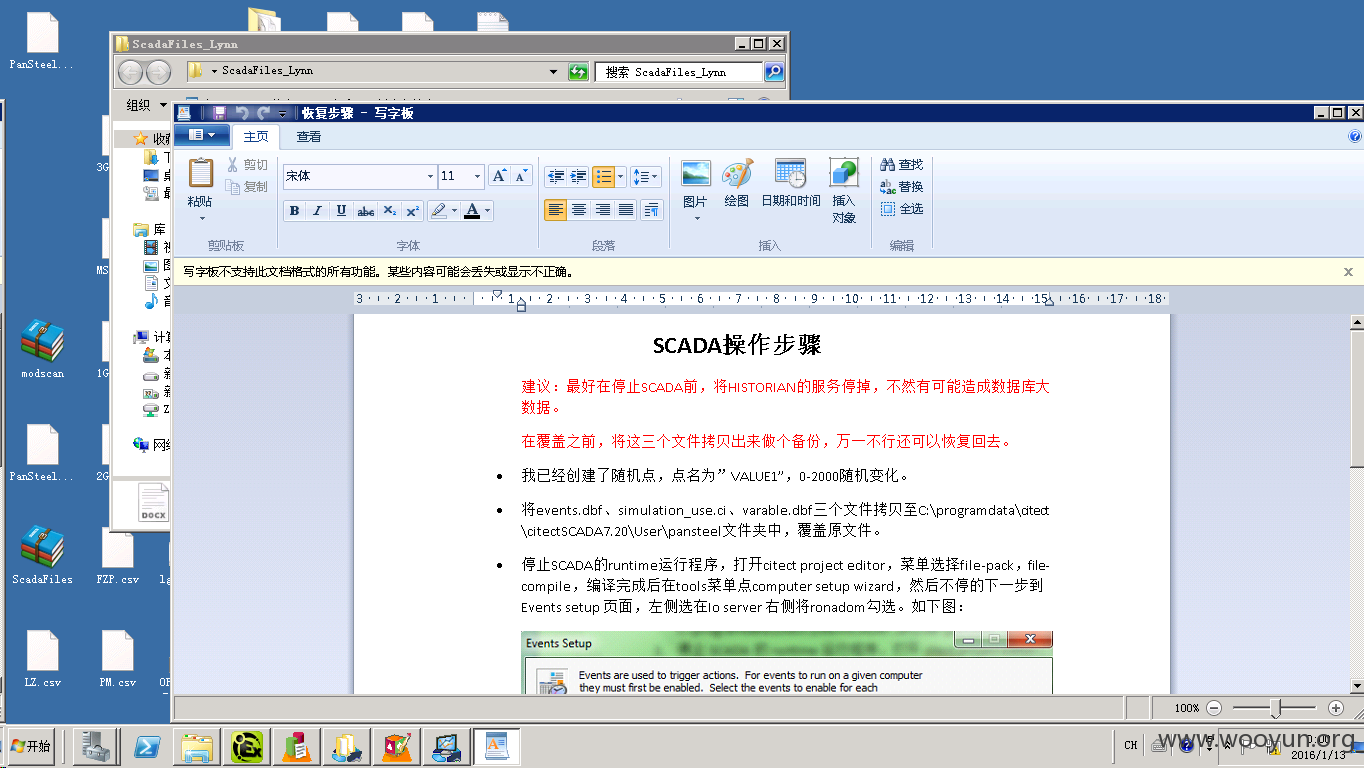Click document vertical scrollbar down arrow
Viewport: 1364px width, 768px height.
(1357, 686)
